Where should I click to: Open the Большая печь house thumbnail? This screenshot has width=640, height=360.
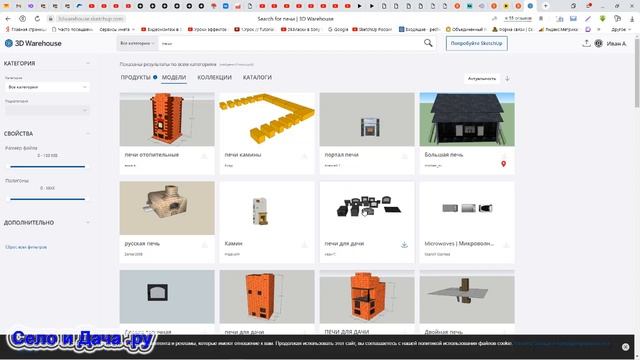pos(467,119)
